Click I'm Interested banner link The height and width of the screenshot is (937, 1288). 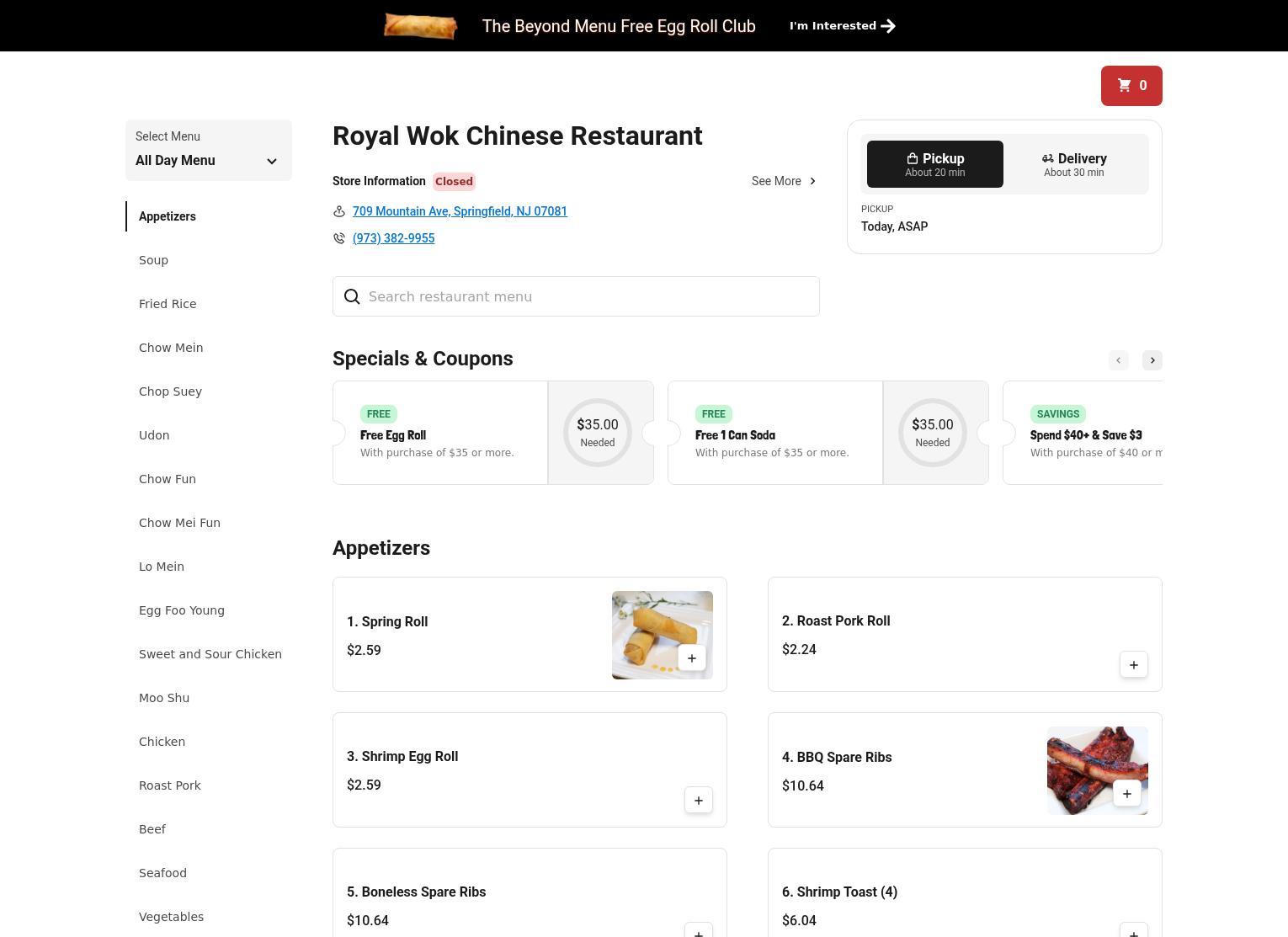click(842, 26)
